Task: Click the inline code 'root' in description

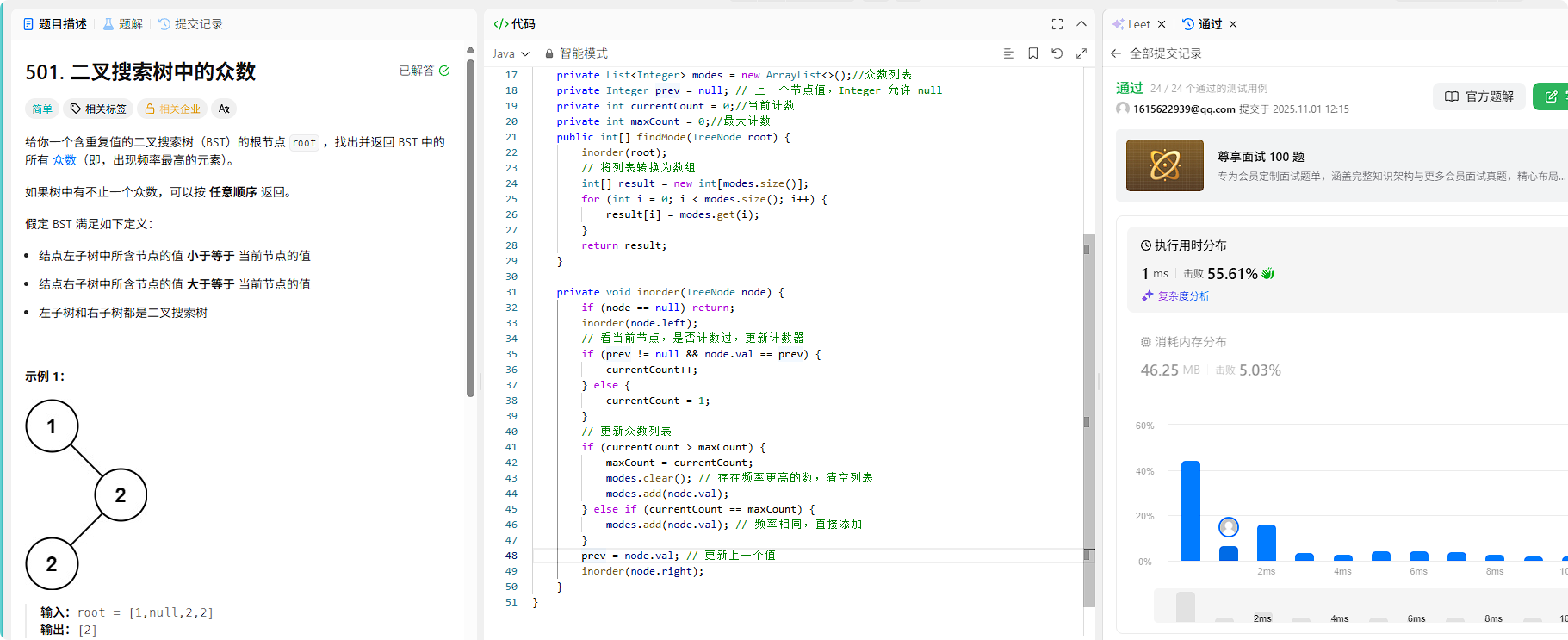Action: (x=304, y=143)
